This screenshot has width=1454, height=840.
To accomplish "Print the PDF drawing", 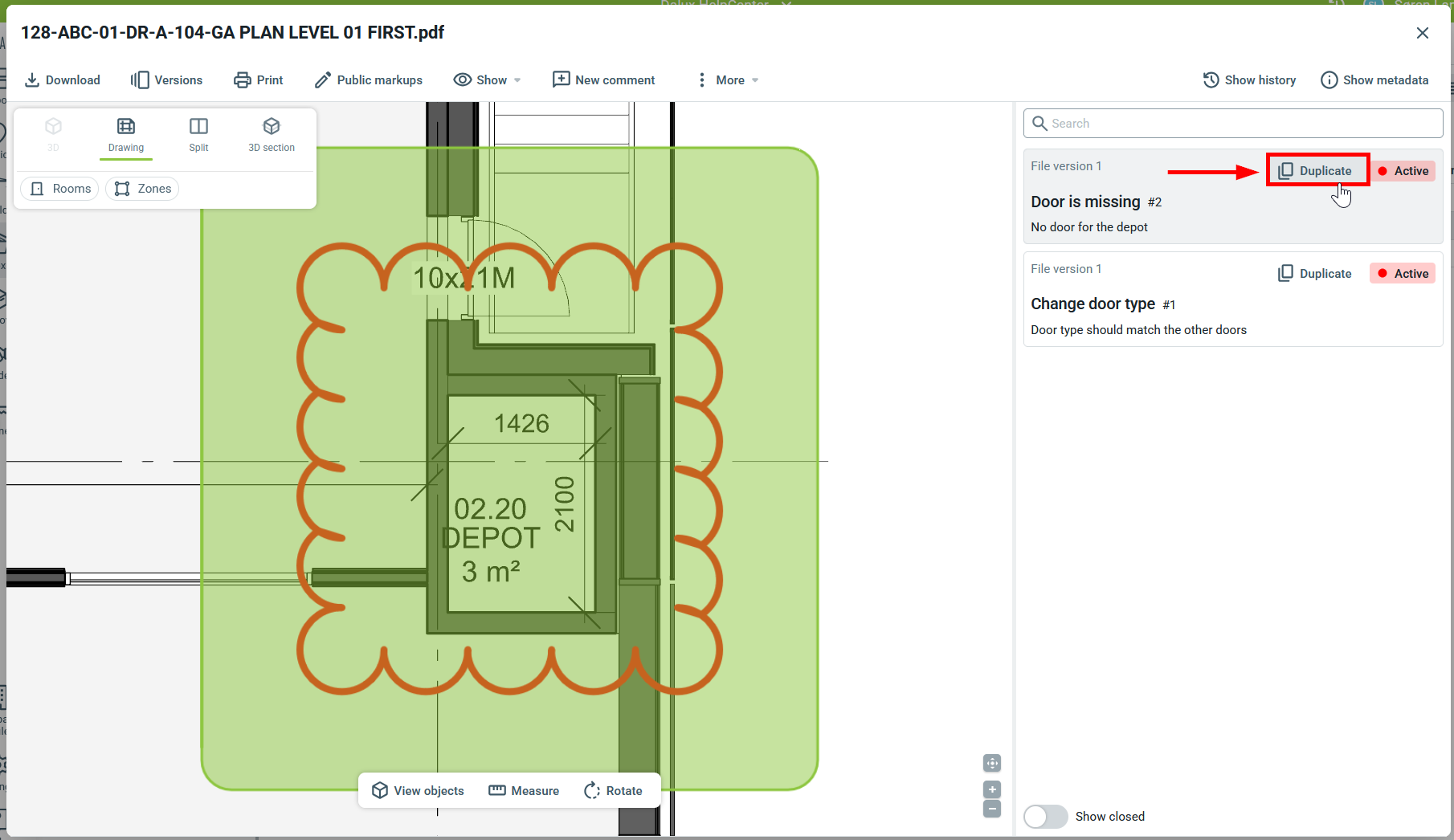I will point(258,80).
